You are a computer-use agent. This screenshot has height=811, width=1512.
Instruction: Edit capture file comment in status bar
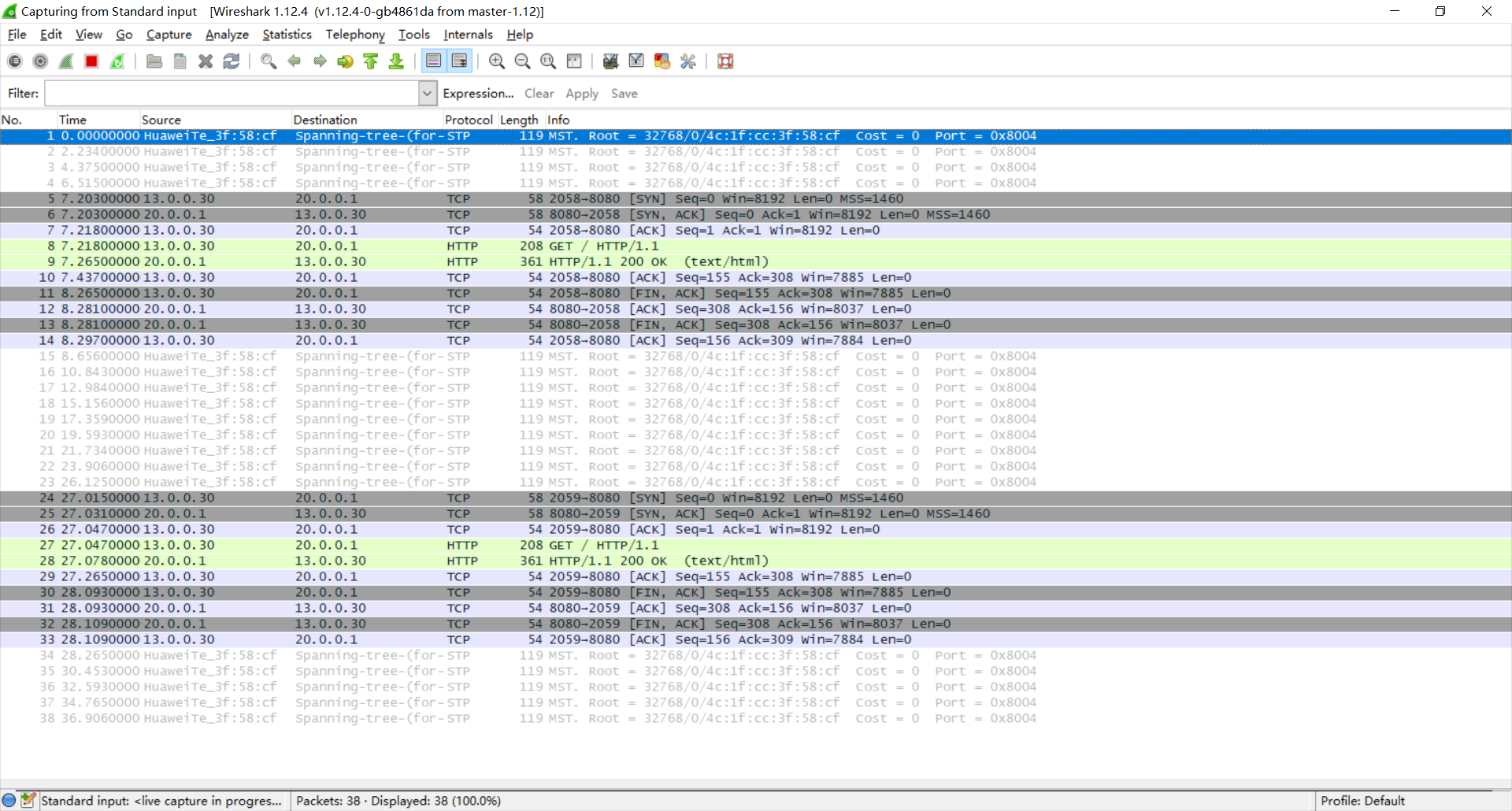[x=28, y=801]
